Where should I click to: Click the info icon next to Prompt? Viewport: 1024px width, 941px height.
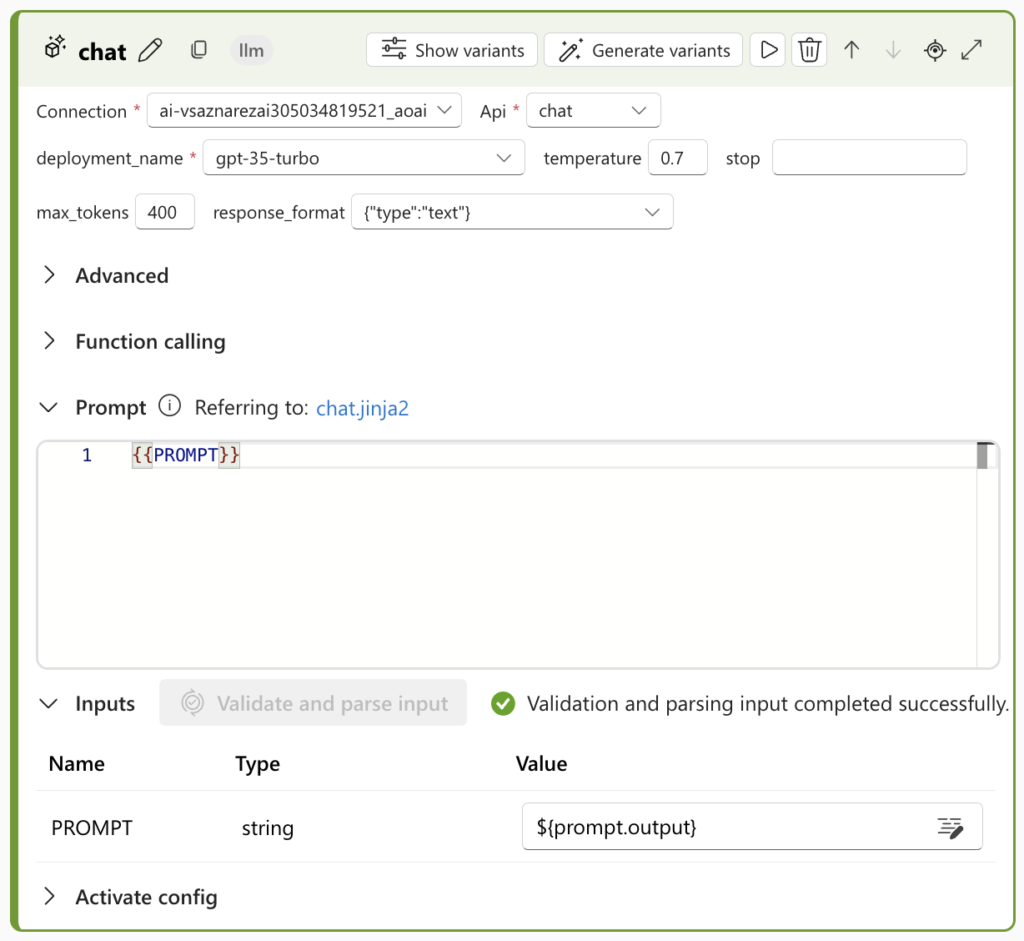pyautogui.click(x=169, y=407)
